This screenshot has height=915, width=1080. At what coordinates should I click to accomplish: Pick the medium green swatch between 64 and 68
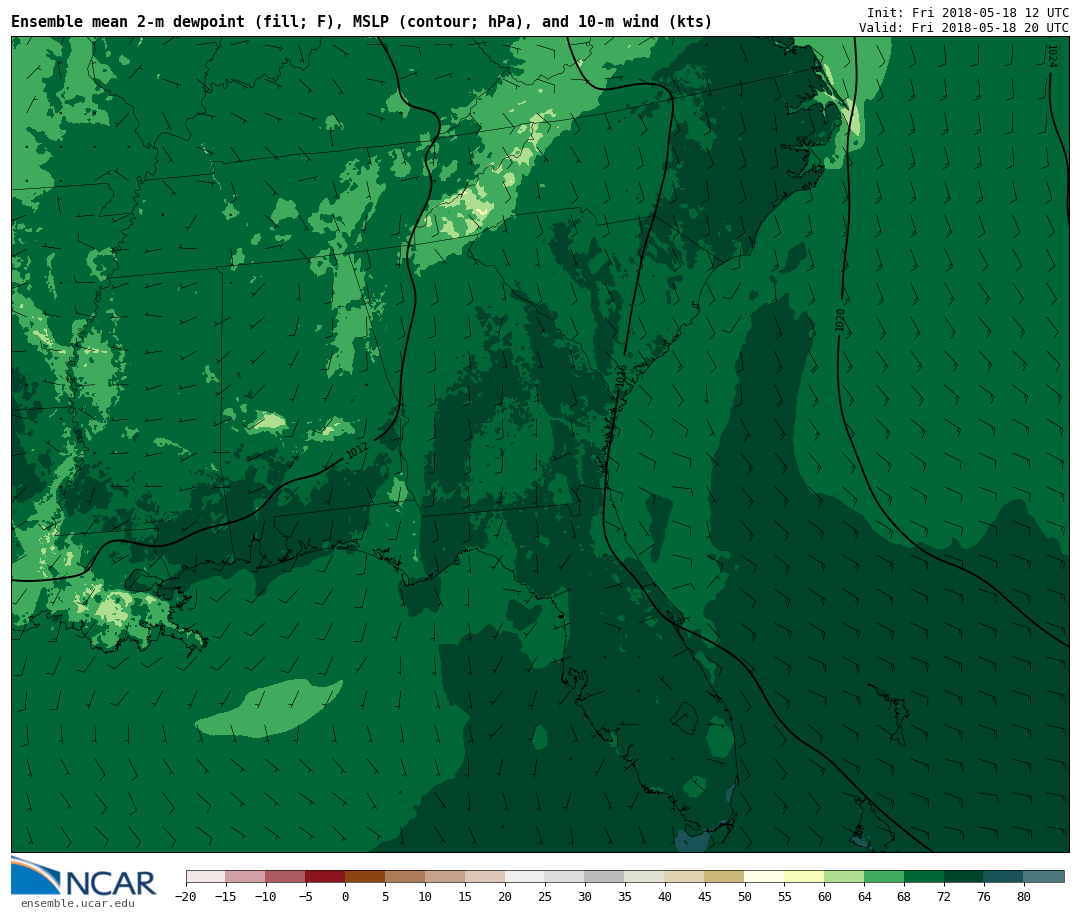[885, 877]
